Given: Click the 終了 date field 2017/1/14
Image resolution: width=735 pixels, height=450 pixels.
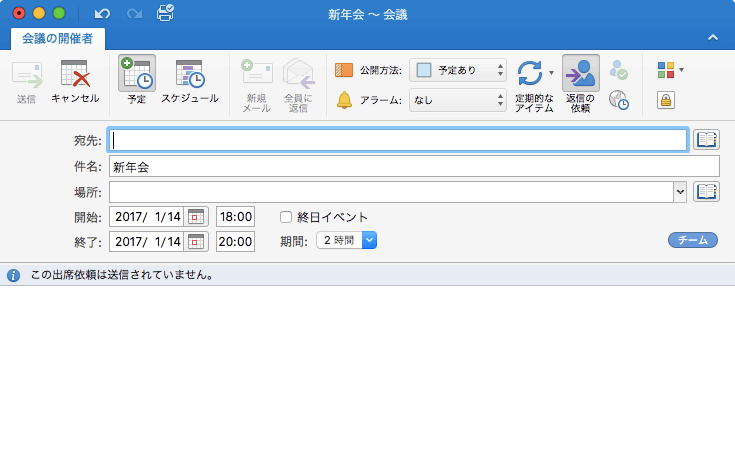Looking at the screenshot, I should tap(147, 241).
